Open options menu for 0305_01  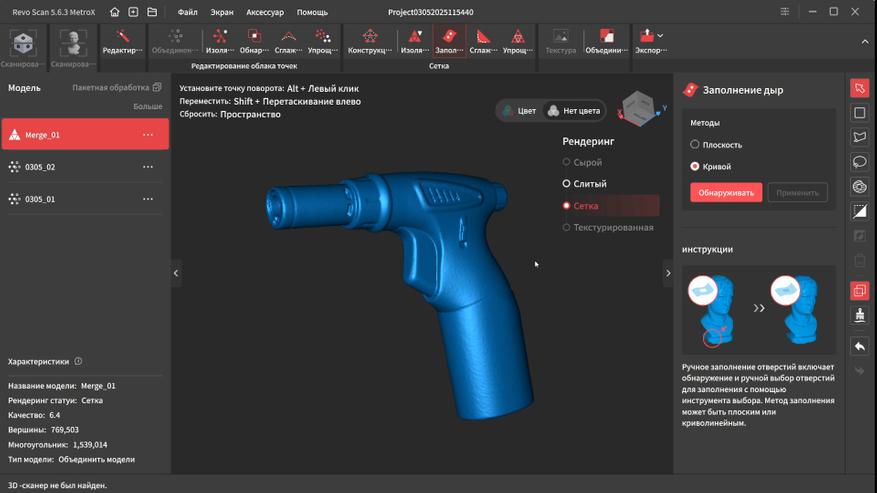click(148, 199)
